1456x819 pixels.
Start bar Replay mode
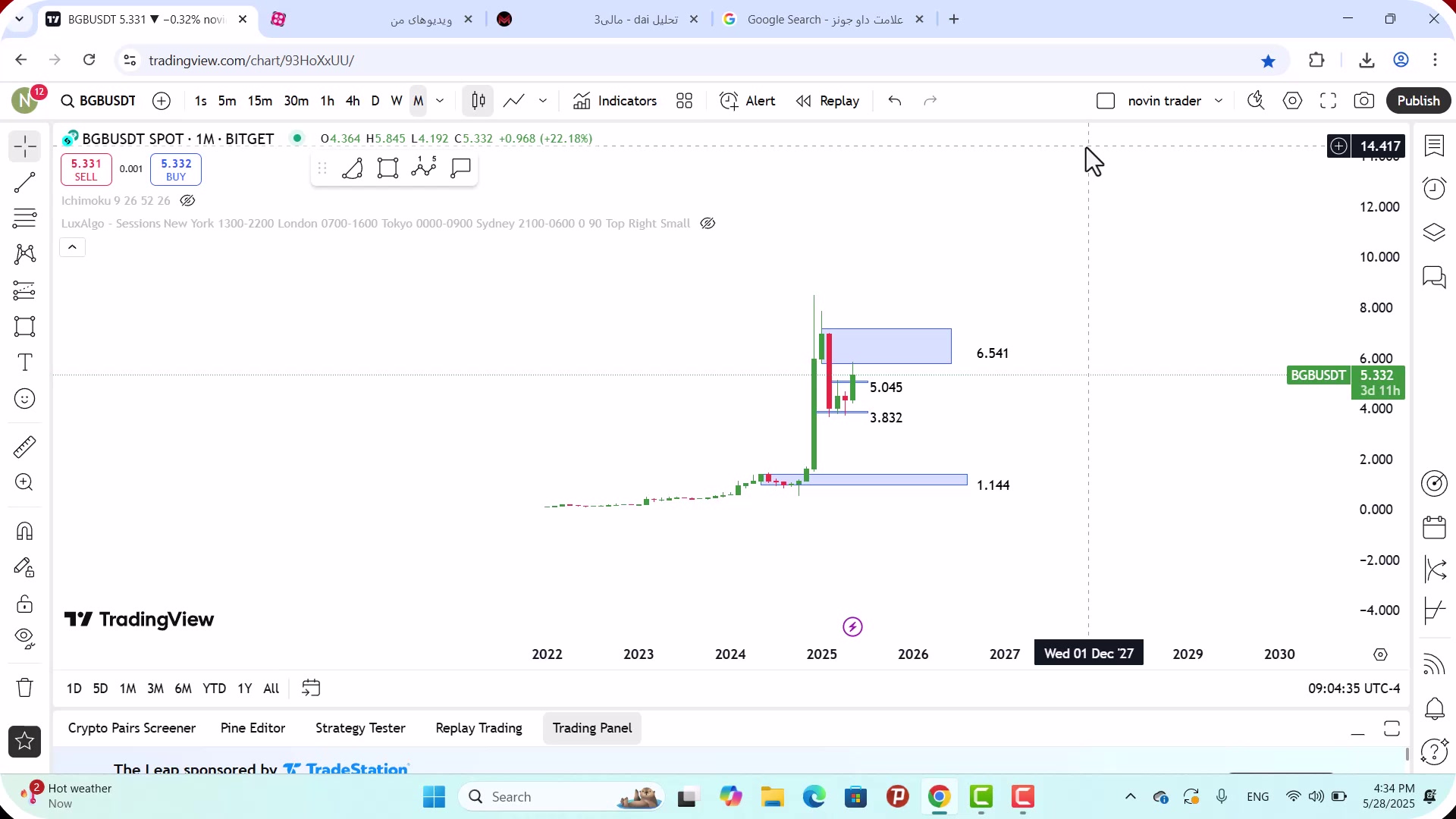tap(828, 101)
